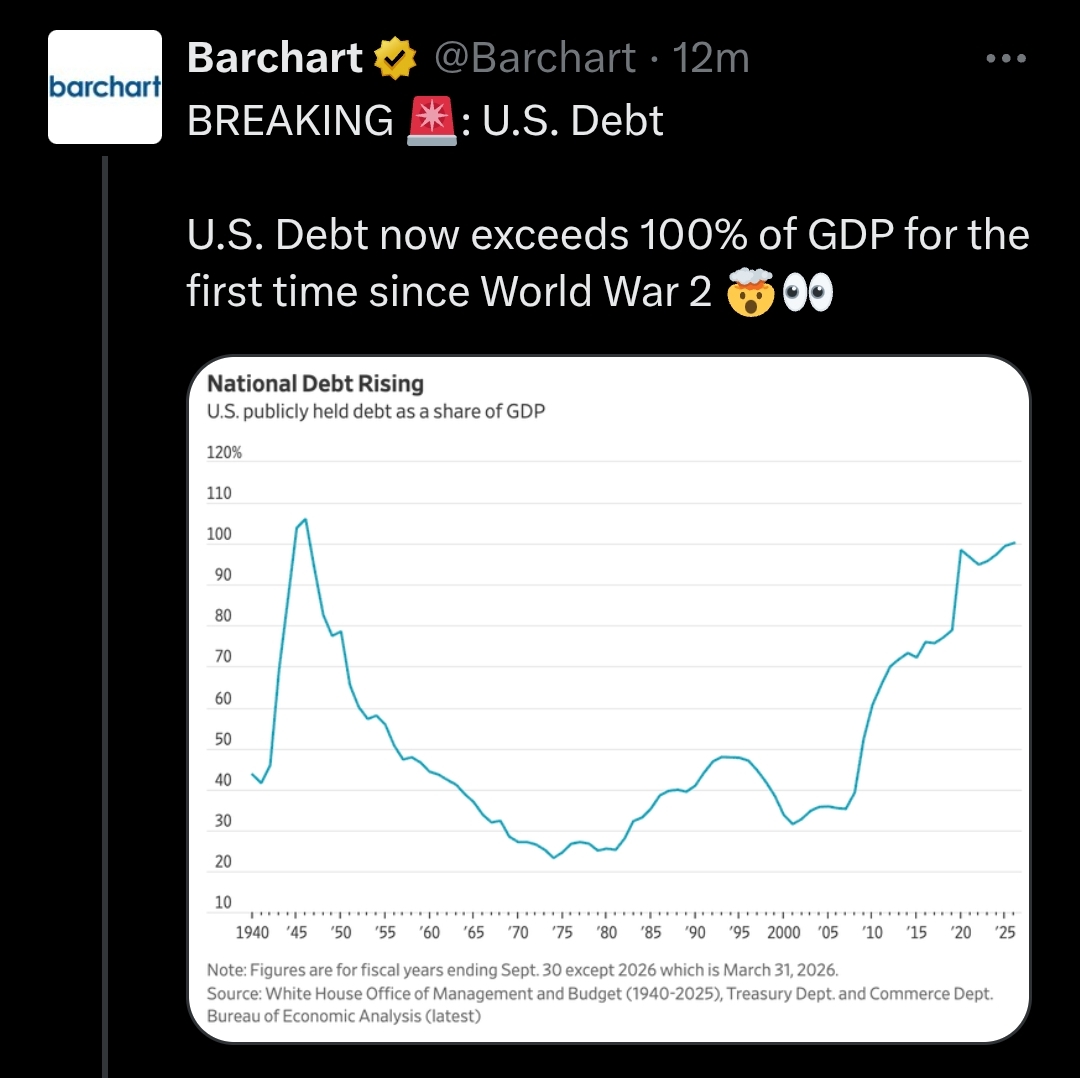Viewport: 1080px width, 1078px height.
Task: Click the 2000 label on the x-axis
Action: 784,933
